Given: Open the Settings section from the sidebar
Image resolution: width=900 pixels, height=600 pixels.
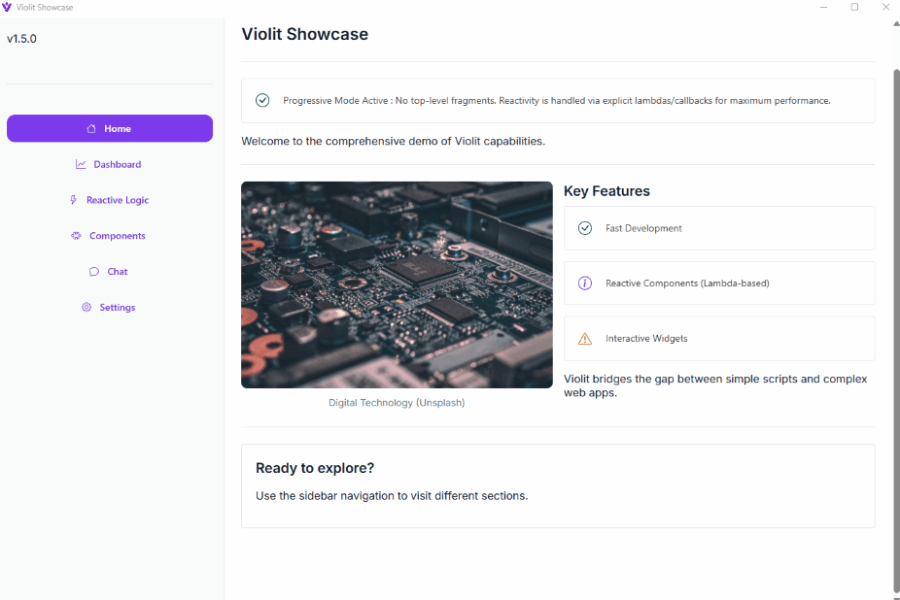Looking at the screenshot, I should tap(108, 307).
